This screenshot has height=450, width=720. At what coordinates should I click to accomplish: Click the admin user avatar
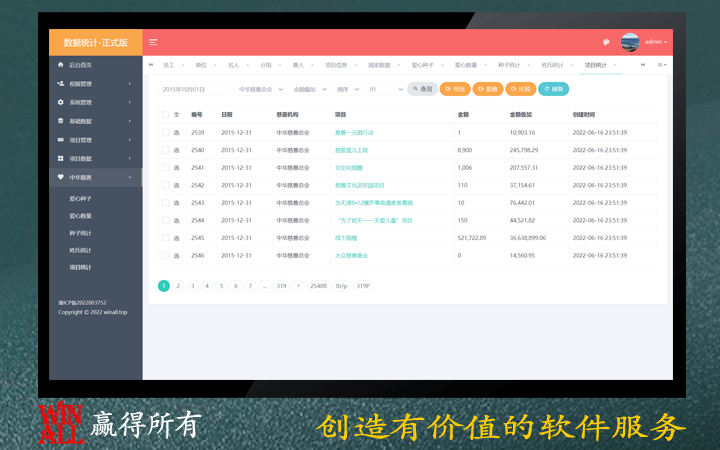pyautogui.click(x=630, y=42)
